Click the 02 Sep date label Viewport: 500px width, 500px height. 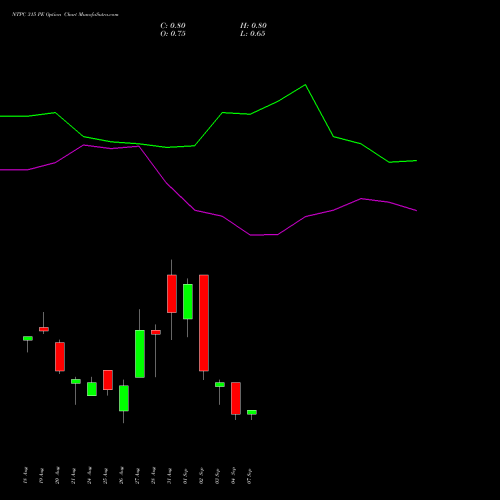click(x=202, y=476)
